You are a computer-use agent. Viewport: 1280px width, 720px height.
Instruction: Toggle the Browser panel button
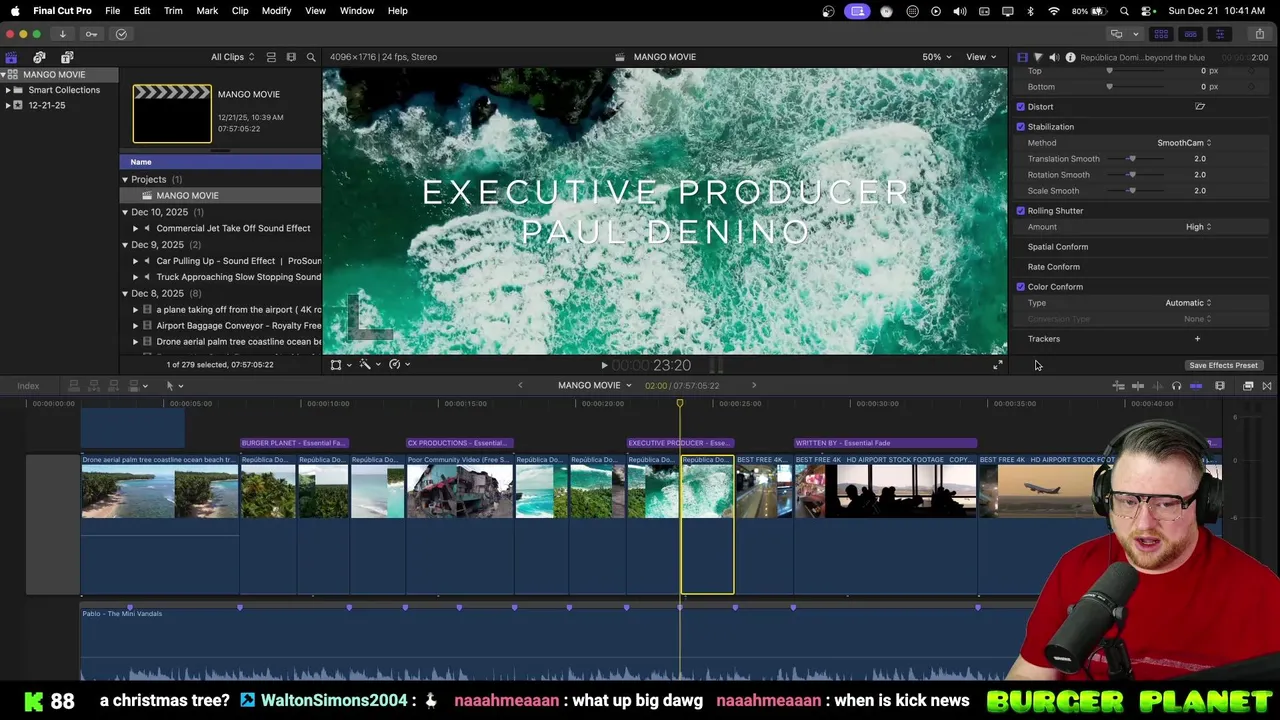[x=1161, y=34]
